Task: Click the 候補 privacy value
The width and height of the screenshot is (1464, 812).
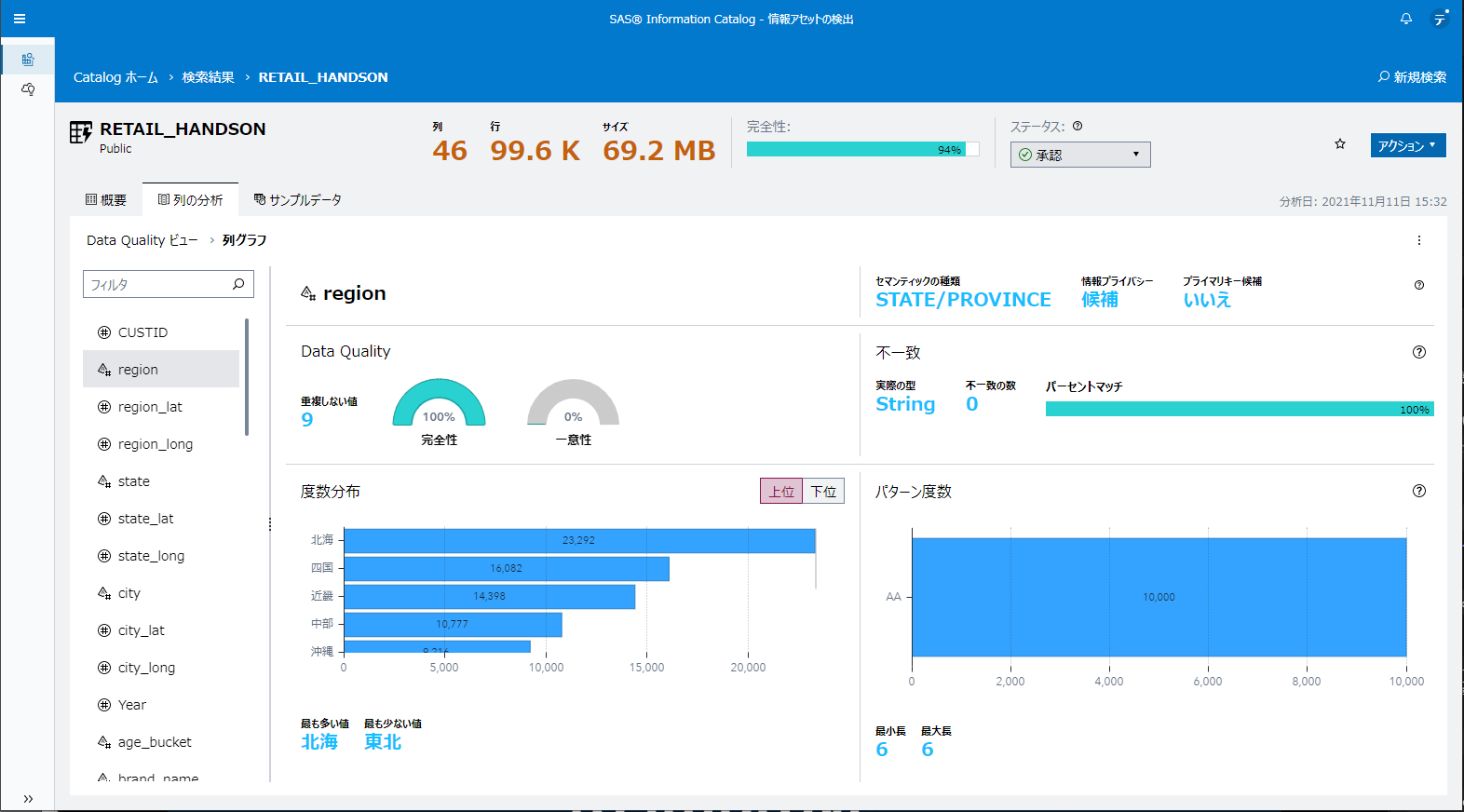Action: [1100, 300]
